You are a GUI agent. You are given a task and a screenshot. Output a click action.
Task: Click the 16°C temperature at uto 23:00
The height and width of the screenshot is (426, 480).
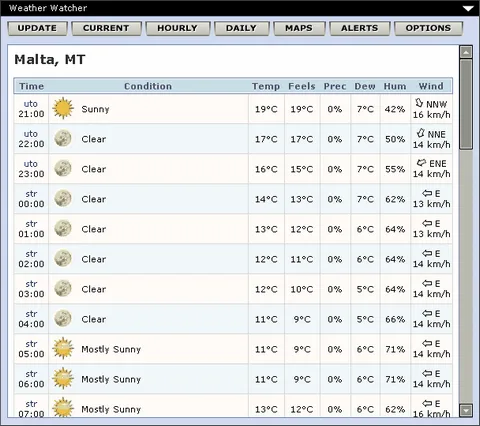266,169
